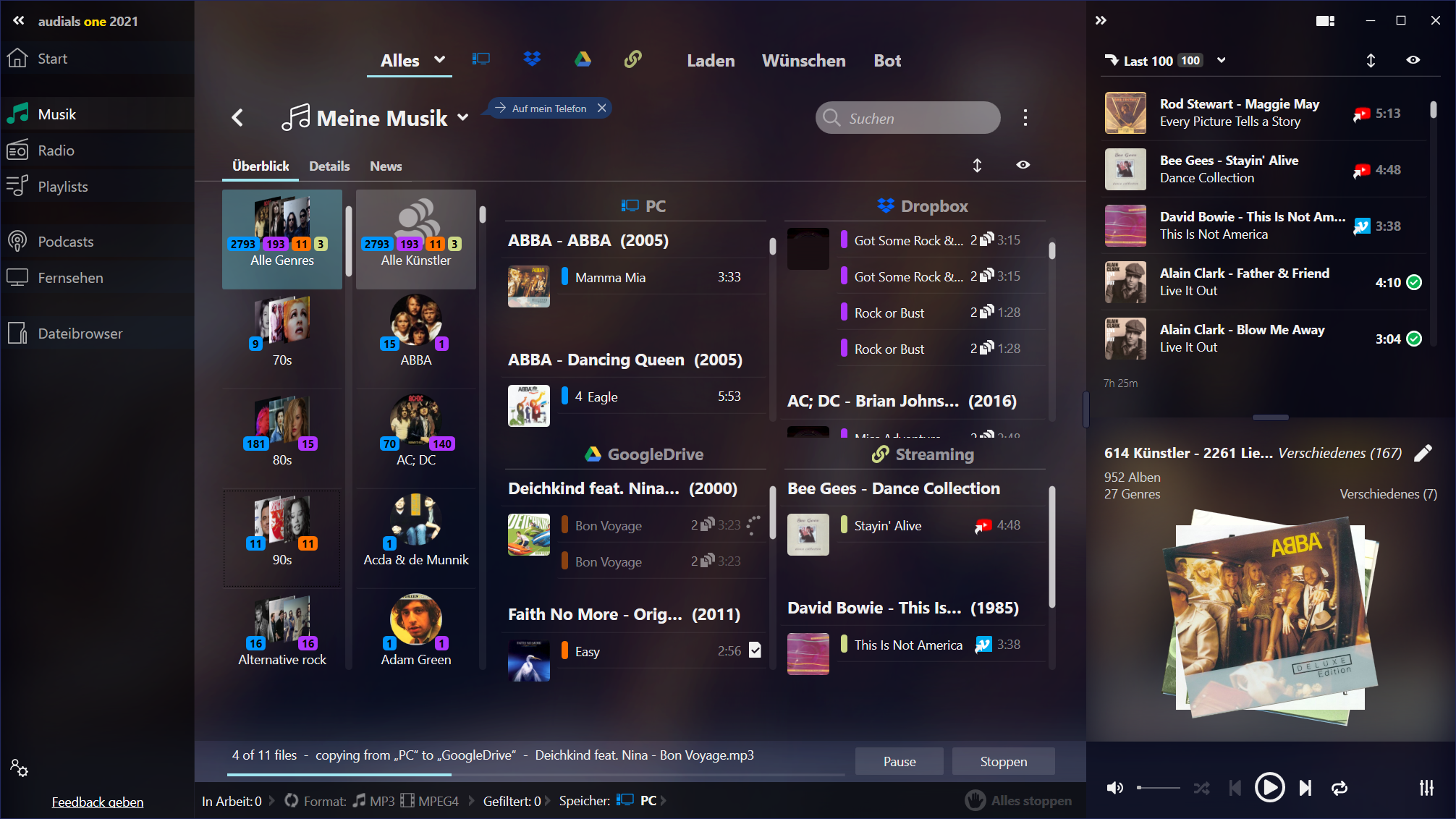Open the three-dot options menu
Screen dimensions: 1456x819
click(1025, 117)
